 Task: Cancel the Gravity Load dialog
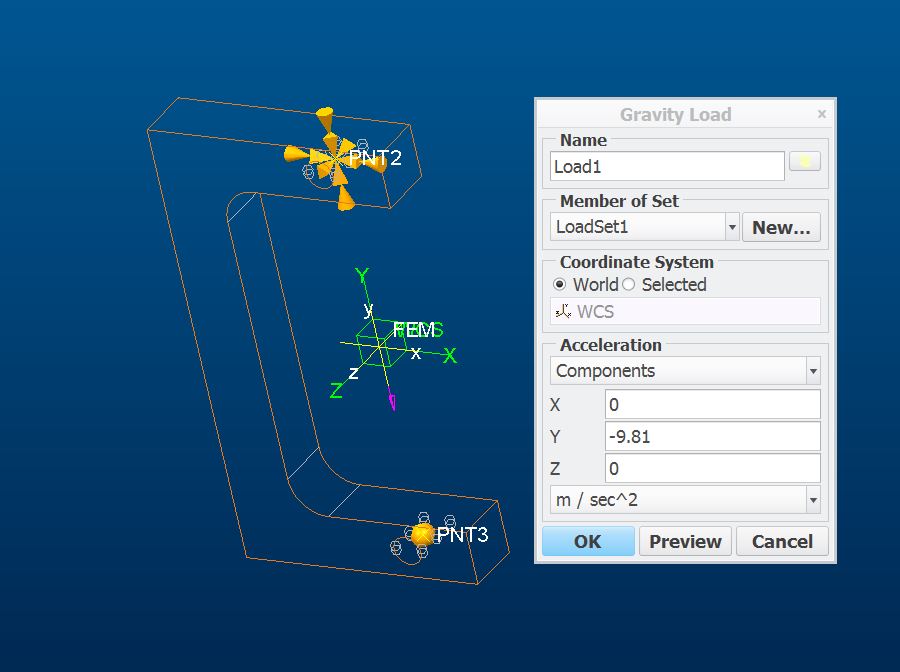tap(782, 541)
